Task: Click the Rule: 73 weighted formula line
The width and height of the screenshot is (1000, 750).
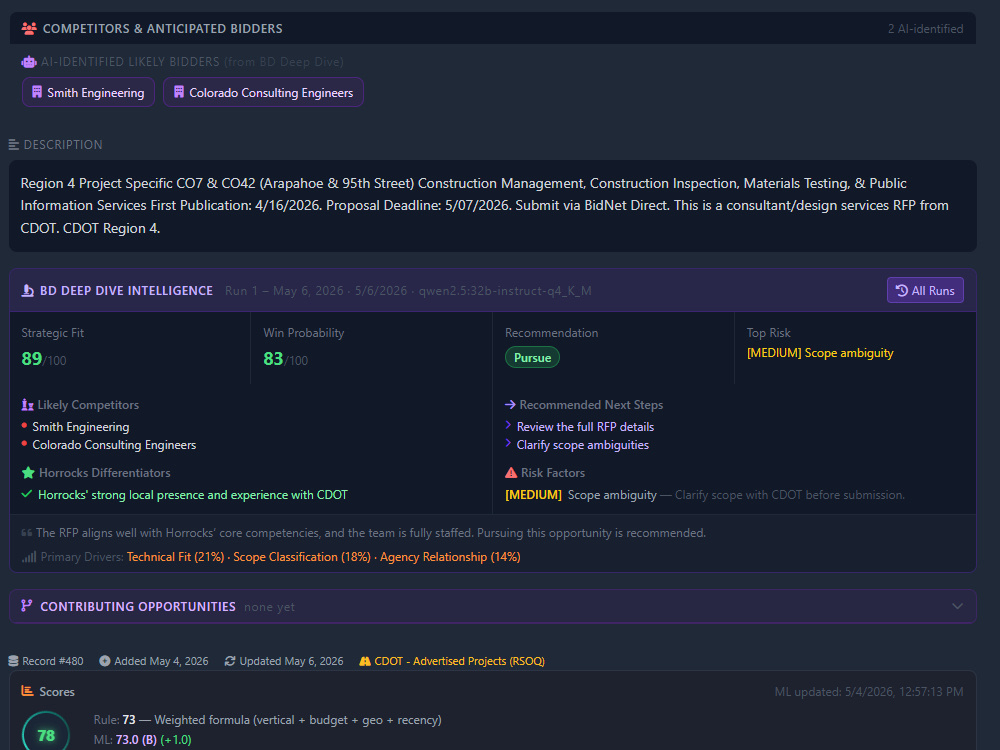Action: point(267,720)
